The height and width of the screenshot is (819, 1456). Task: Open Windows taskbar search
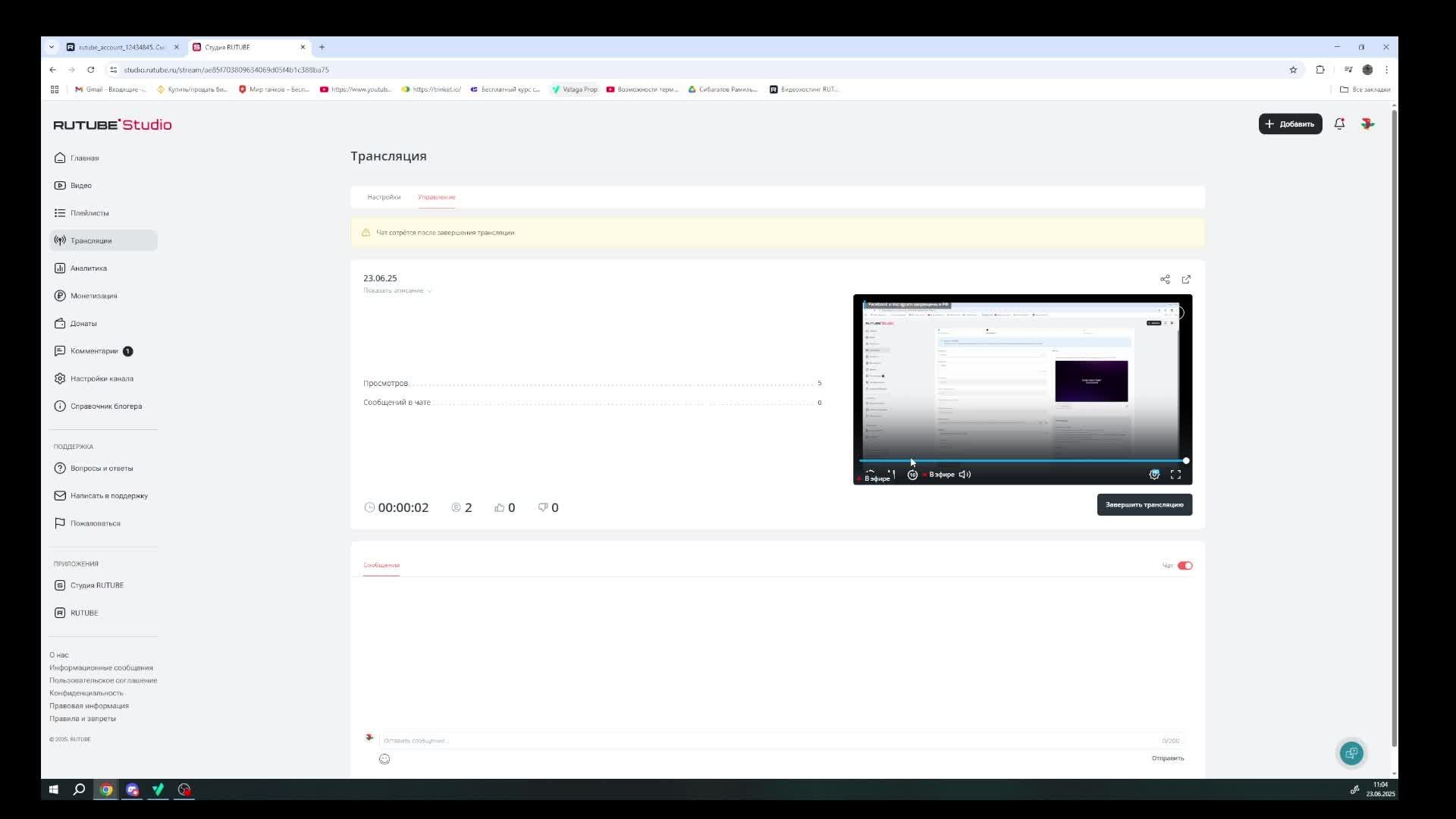(79, 789)
